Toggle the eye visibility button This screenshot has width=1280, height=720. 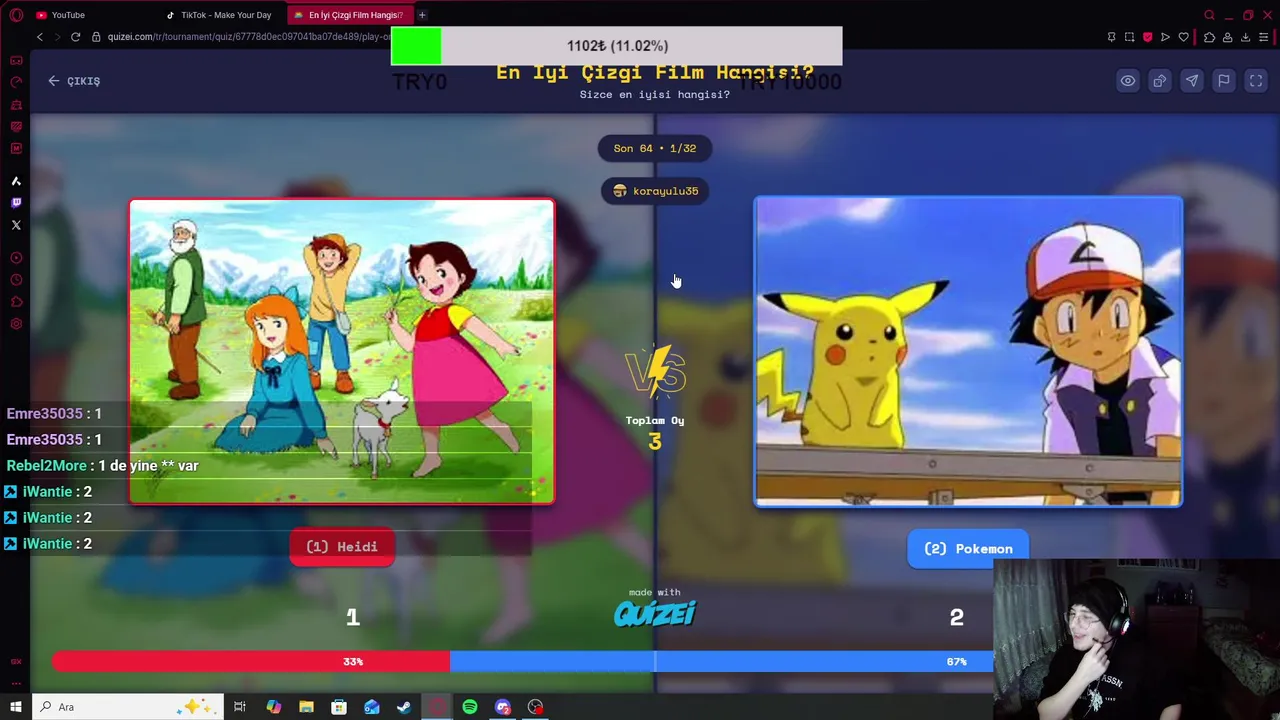pos(1128,81)
